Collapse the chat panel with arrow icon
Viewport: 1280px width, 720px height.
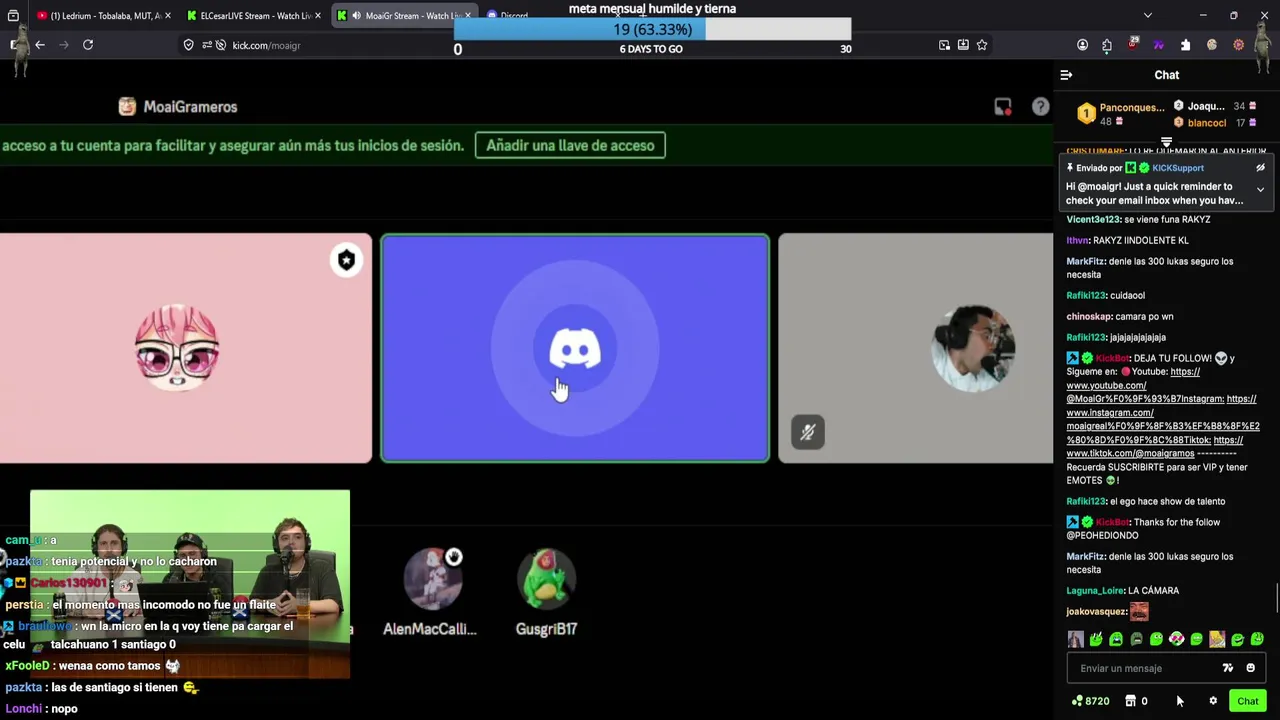coord(1066,75)
